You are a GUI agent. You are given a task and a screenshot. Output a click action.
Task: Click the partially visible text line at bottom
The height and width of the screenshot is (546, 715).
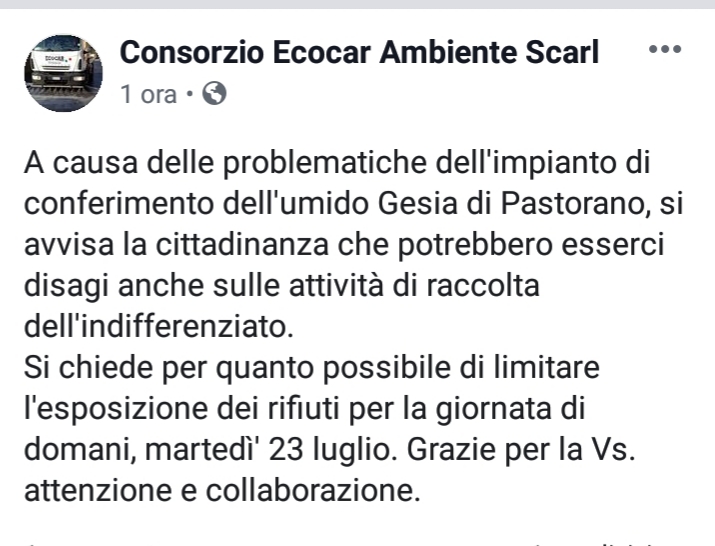pos(358,543)
